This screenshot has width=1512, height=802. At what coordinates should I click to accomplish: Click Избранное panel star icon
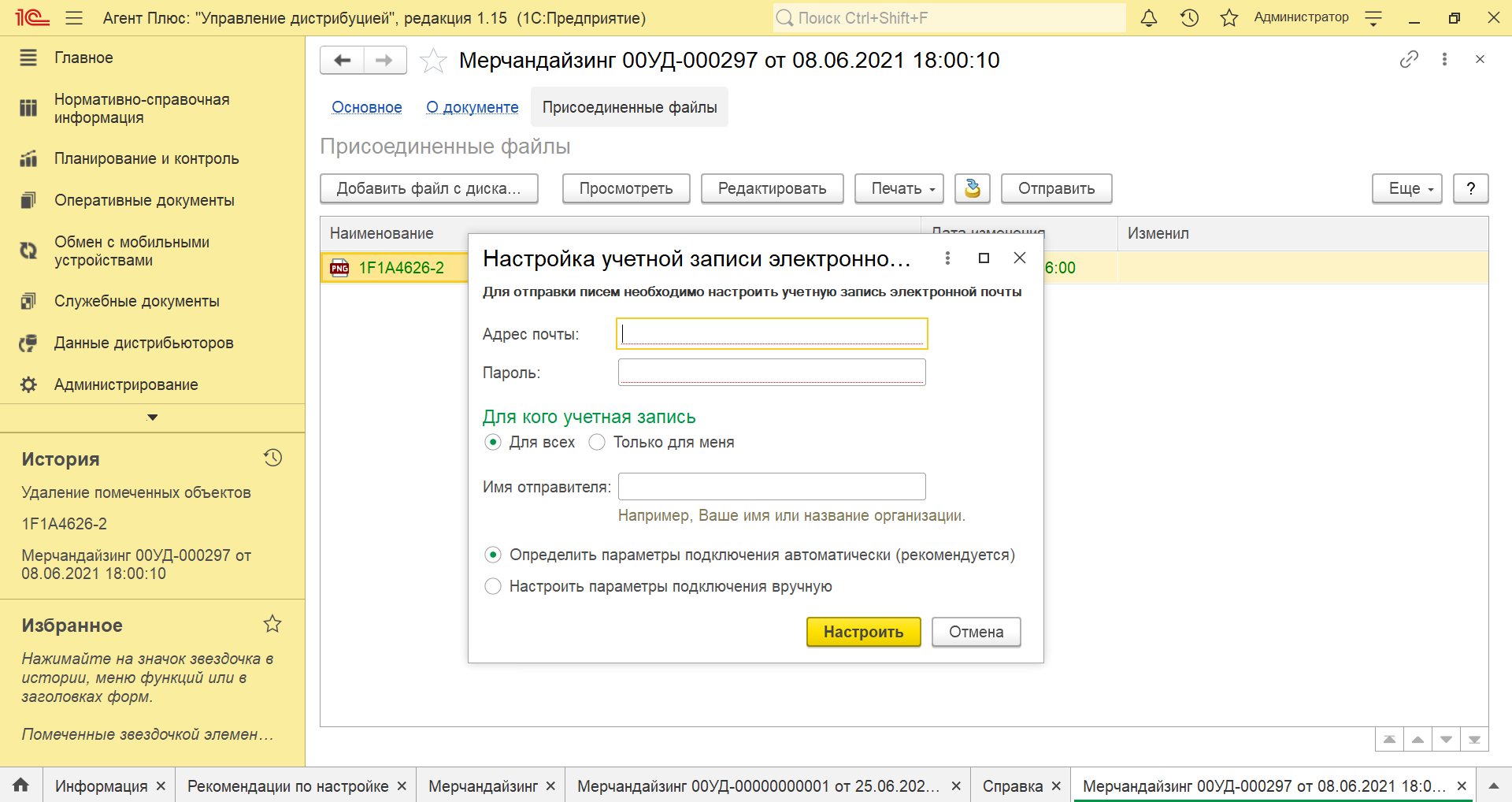pyautogui.click(x=272, y=624)
